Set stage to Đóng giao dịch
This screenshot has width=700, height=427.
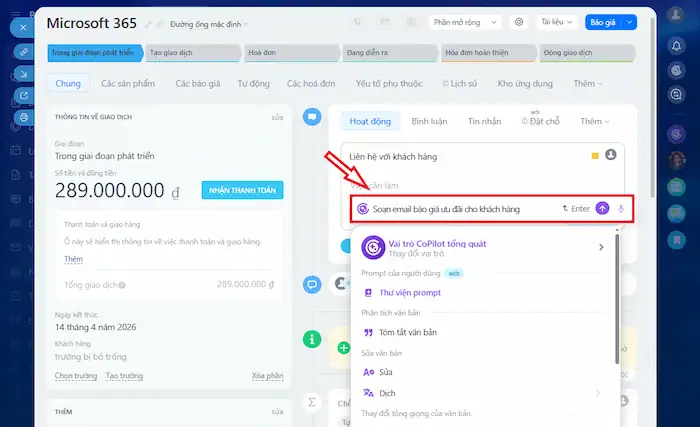(x=587, y=53)
